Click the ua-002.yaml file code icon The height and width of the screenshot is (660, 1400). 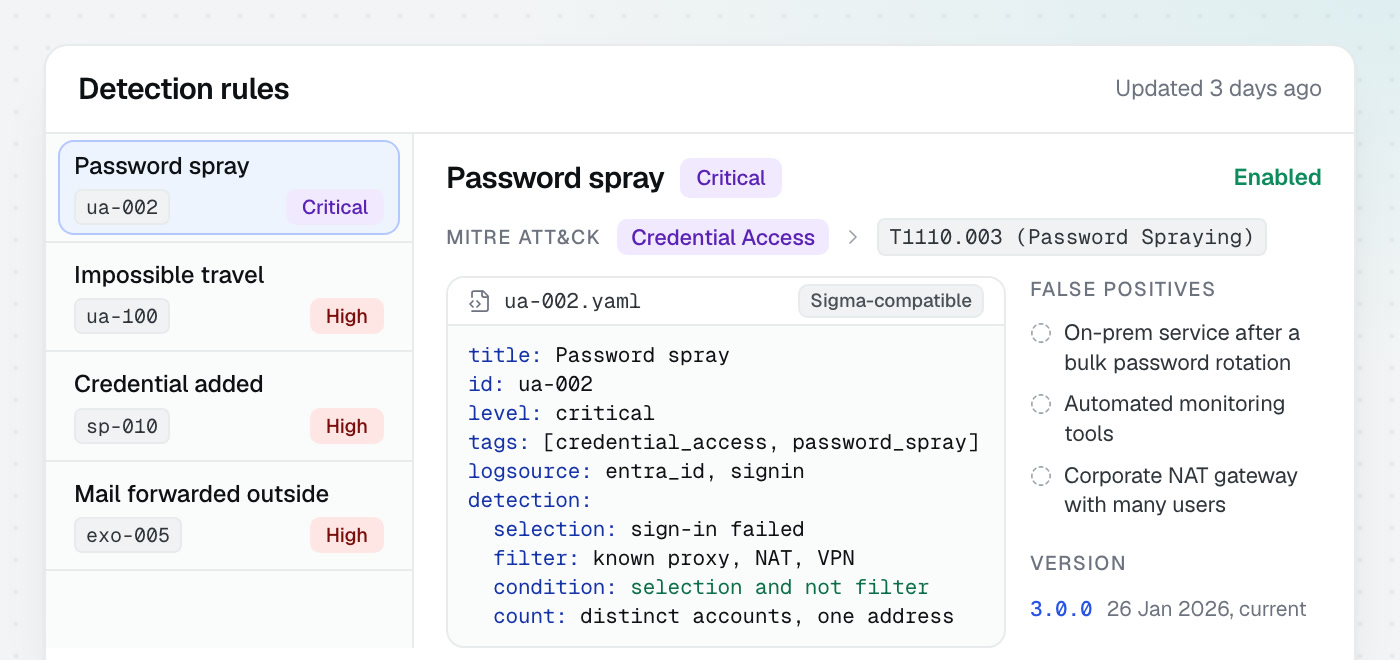pyautogui.click(x=479, y=301)
